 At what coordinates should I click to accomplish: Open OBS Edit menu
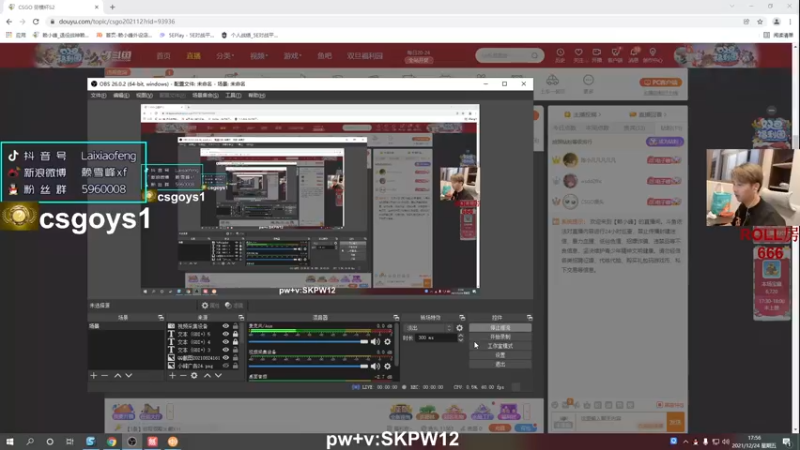click(x=121, y=95)
